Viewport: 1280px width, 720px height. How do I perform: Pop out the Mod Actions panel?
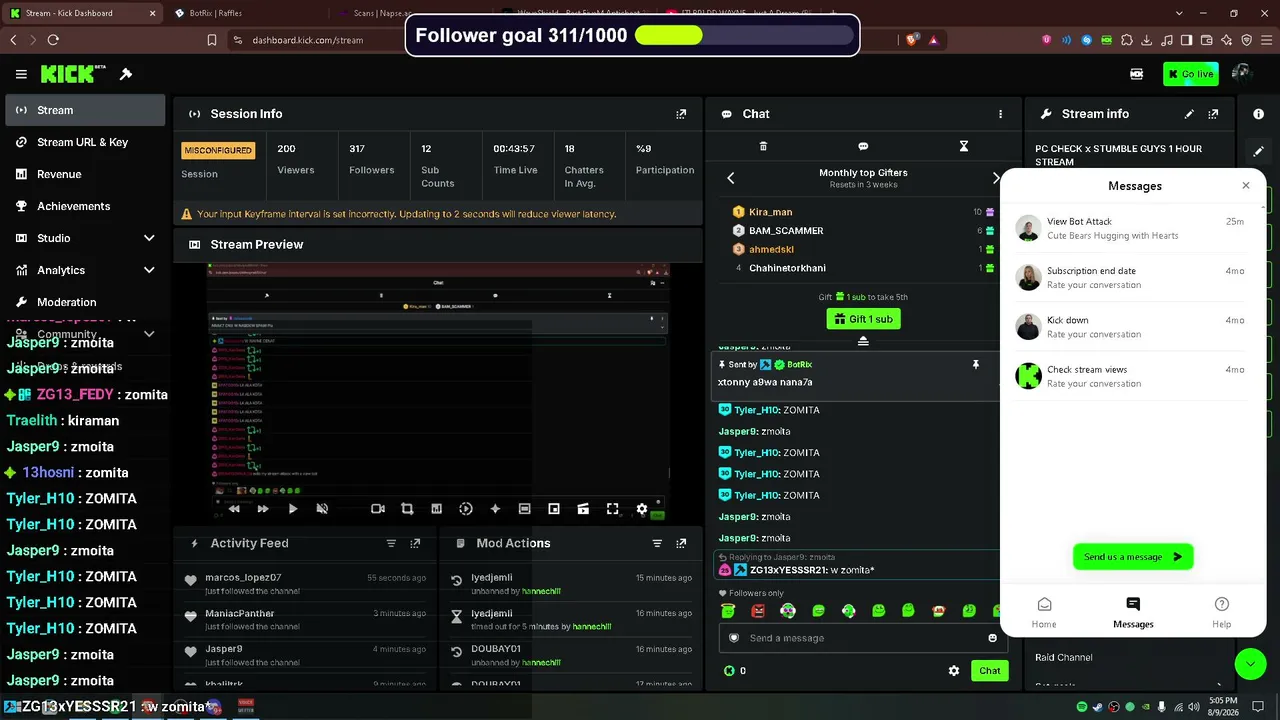click(681, 543)
